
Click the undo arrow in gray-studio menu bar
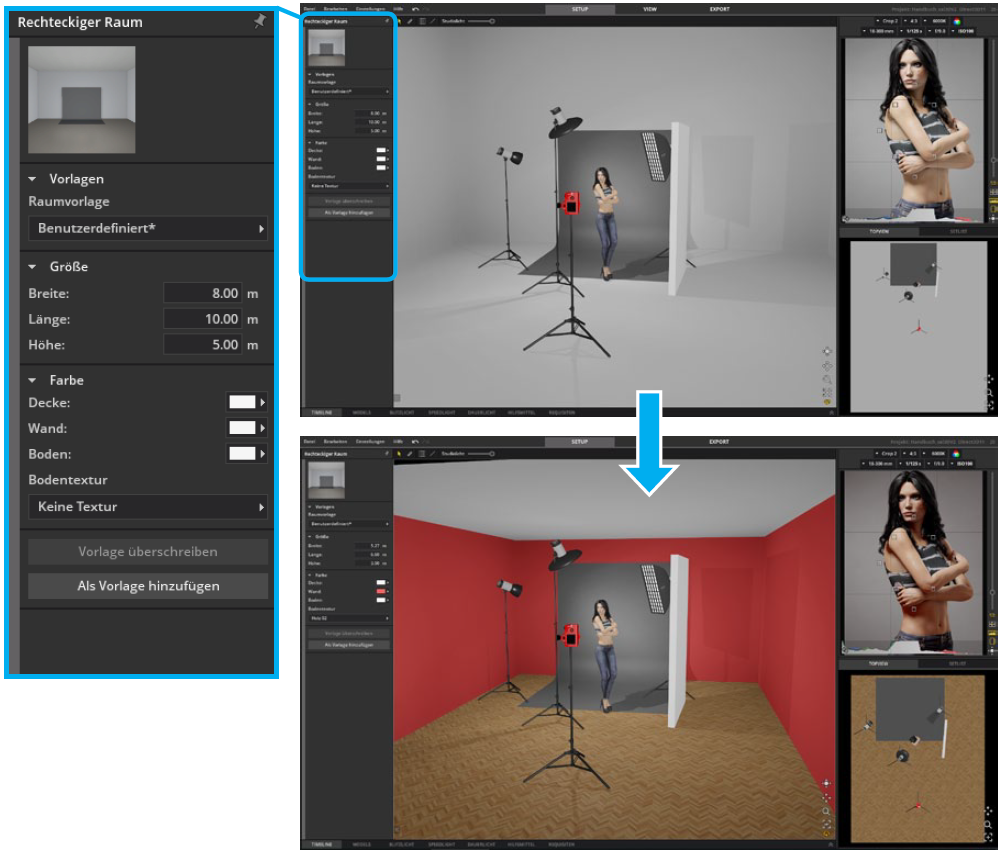[415, 9]
